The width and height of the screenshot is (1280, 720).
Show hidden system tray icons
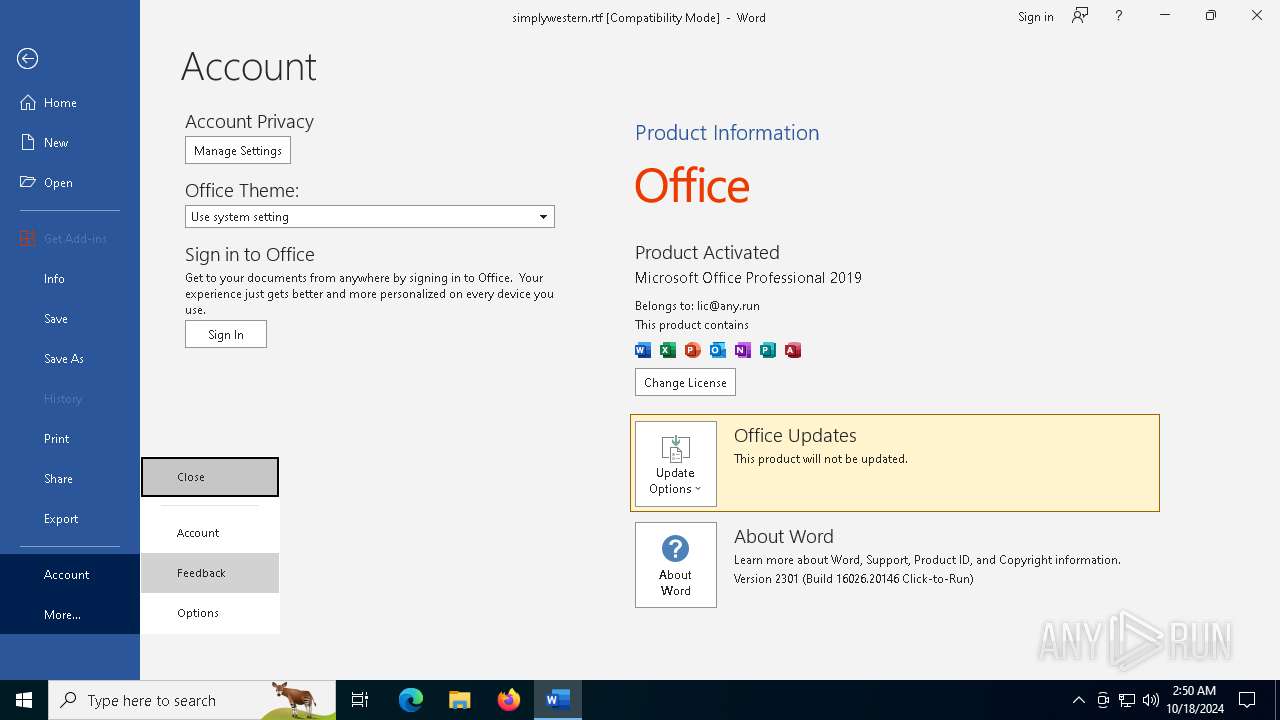1078,700
